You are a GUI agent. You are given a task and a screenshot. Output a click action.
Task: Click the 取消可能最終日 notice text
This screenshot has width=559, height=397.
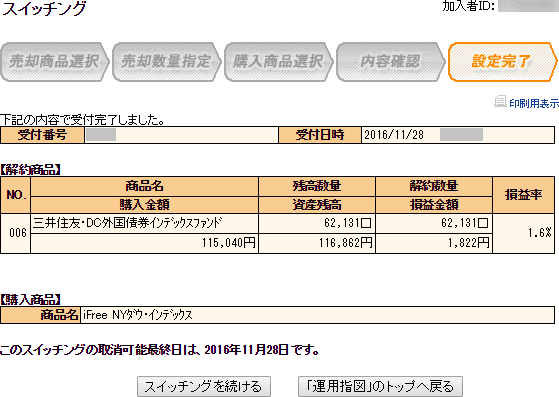(160, 350)
